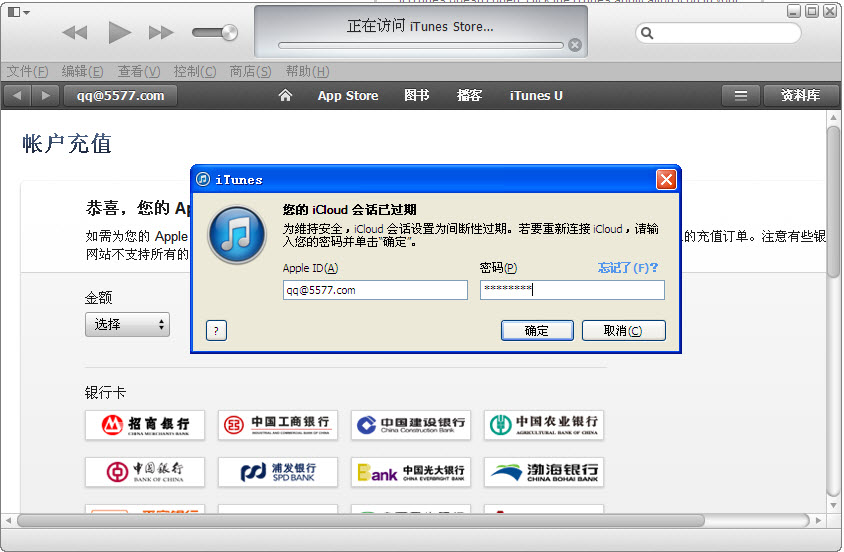
Task: Click the 忘记了 link
Action: pyautogui.click(x=628, y=268)
